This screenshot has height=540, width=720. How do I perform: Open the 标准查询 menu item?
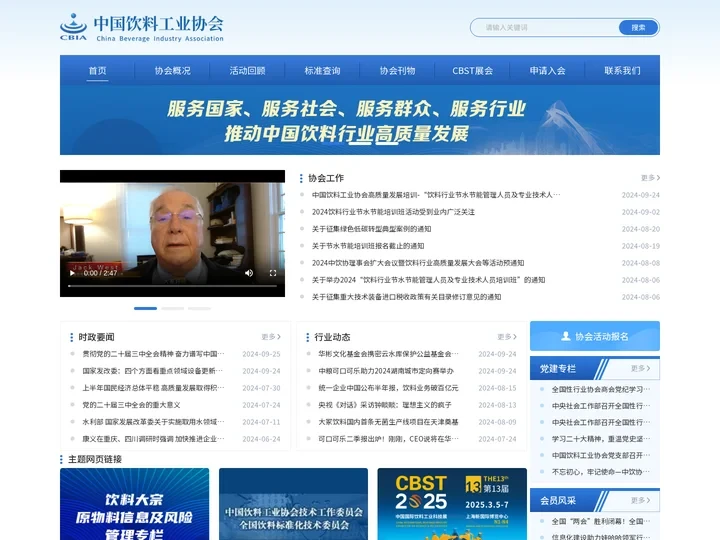[322, 71]
